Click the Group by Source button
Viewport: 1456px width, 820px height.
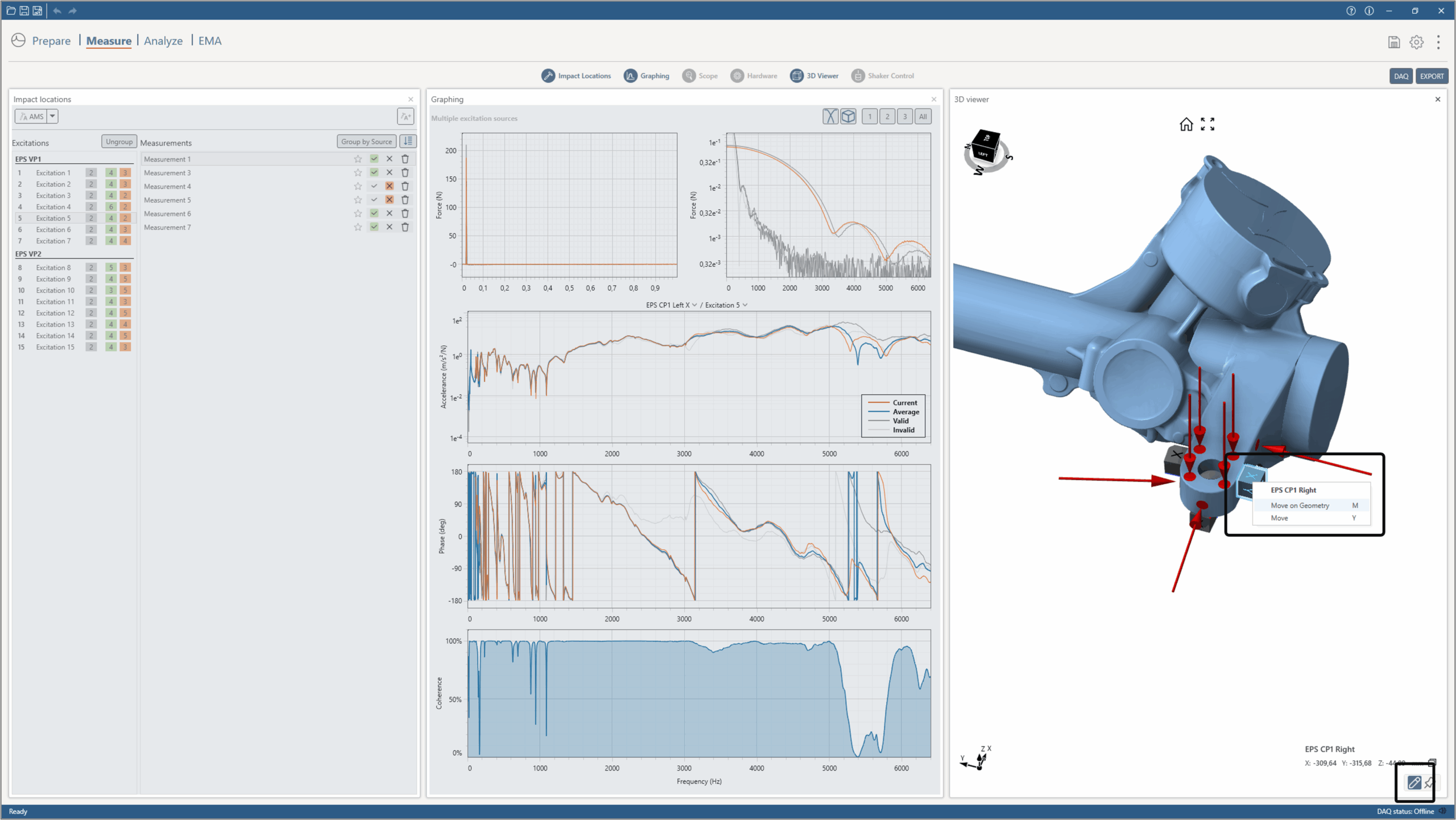pyautogui.click(x=366, y=142)
